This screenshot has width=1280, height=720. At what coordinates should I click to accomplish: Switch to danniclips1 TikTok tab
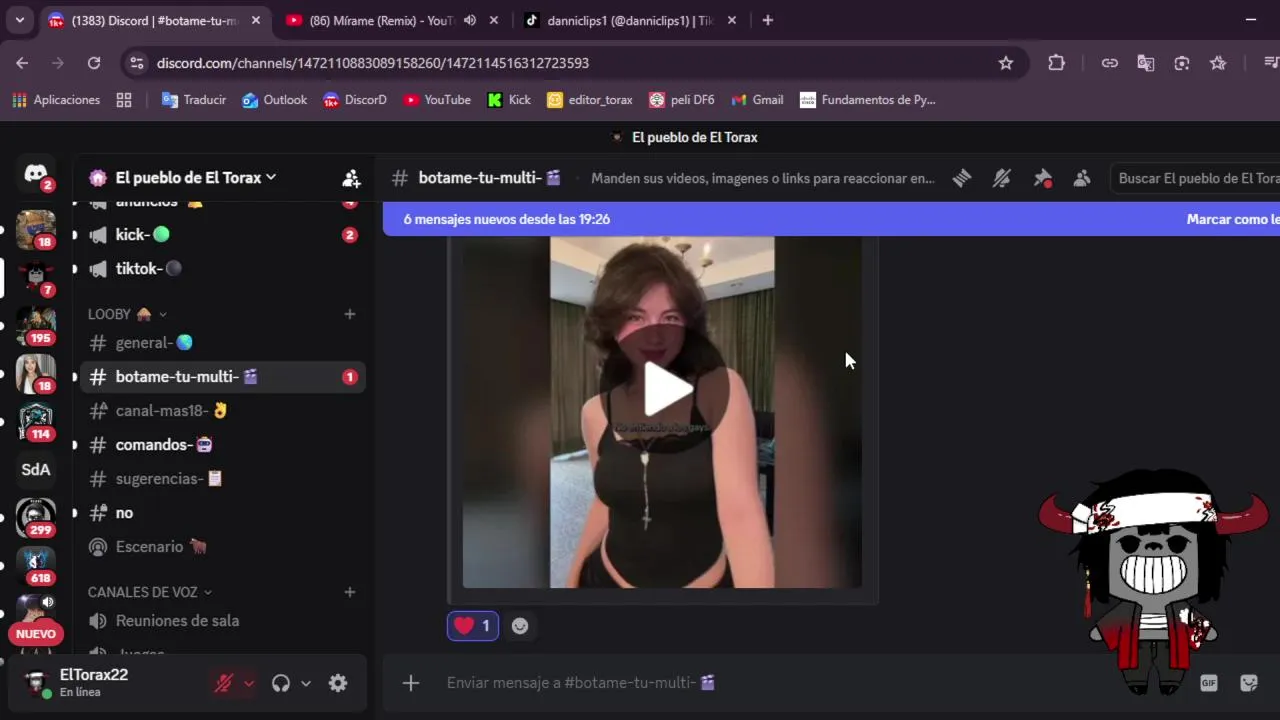(x=630, y=20)
